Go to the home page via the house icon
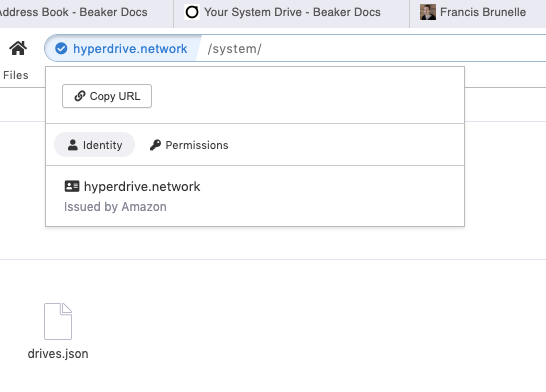 point(18,48)
